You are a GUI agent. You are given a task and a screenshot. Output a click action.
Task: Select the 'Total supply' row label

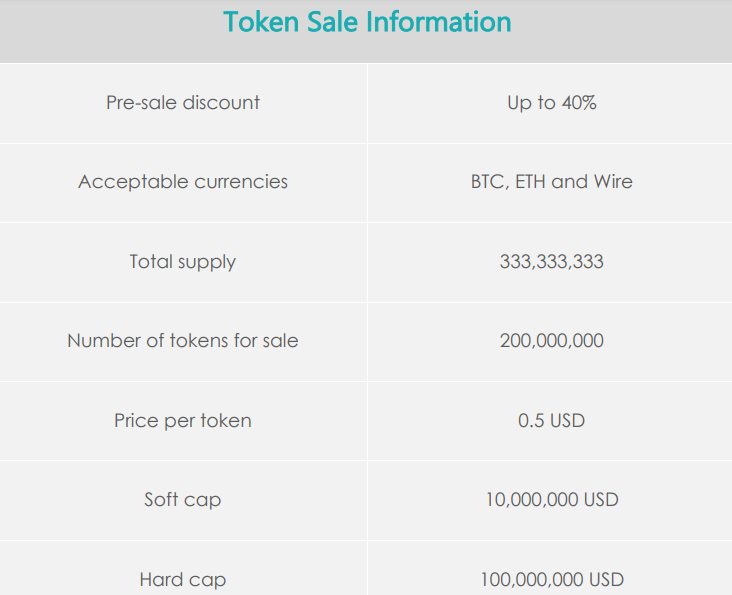183,262
